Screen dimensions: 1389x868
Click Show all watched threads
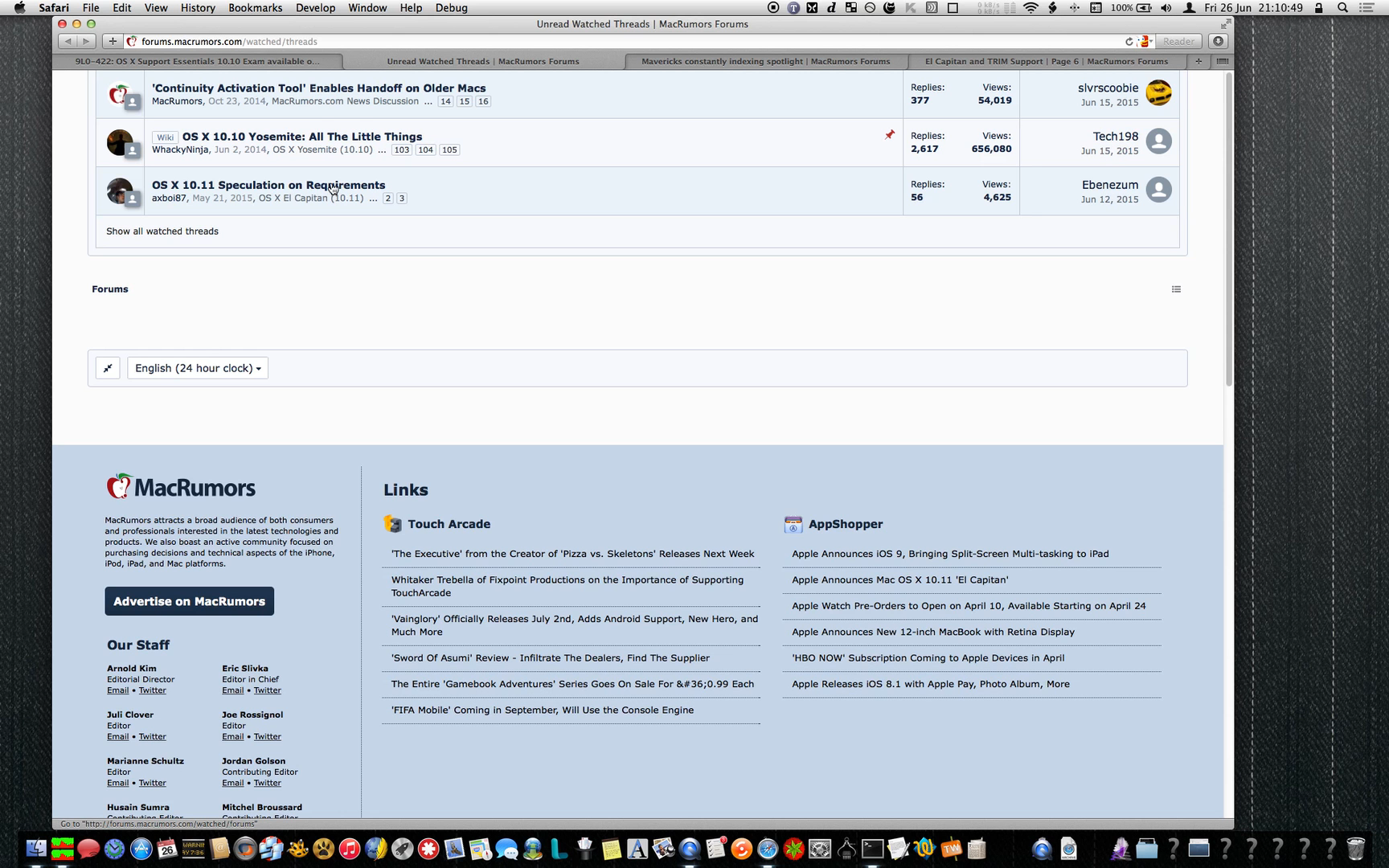(162, 231)
